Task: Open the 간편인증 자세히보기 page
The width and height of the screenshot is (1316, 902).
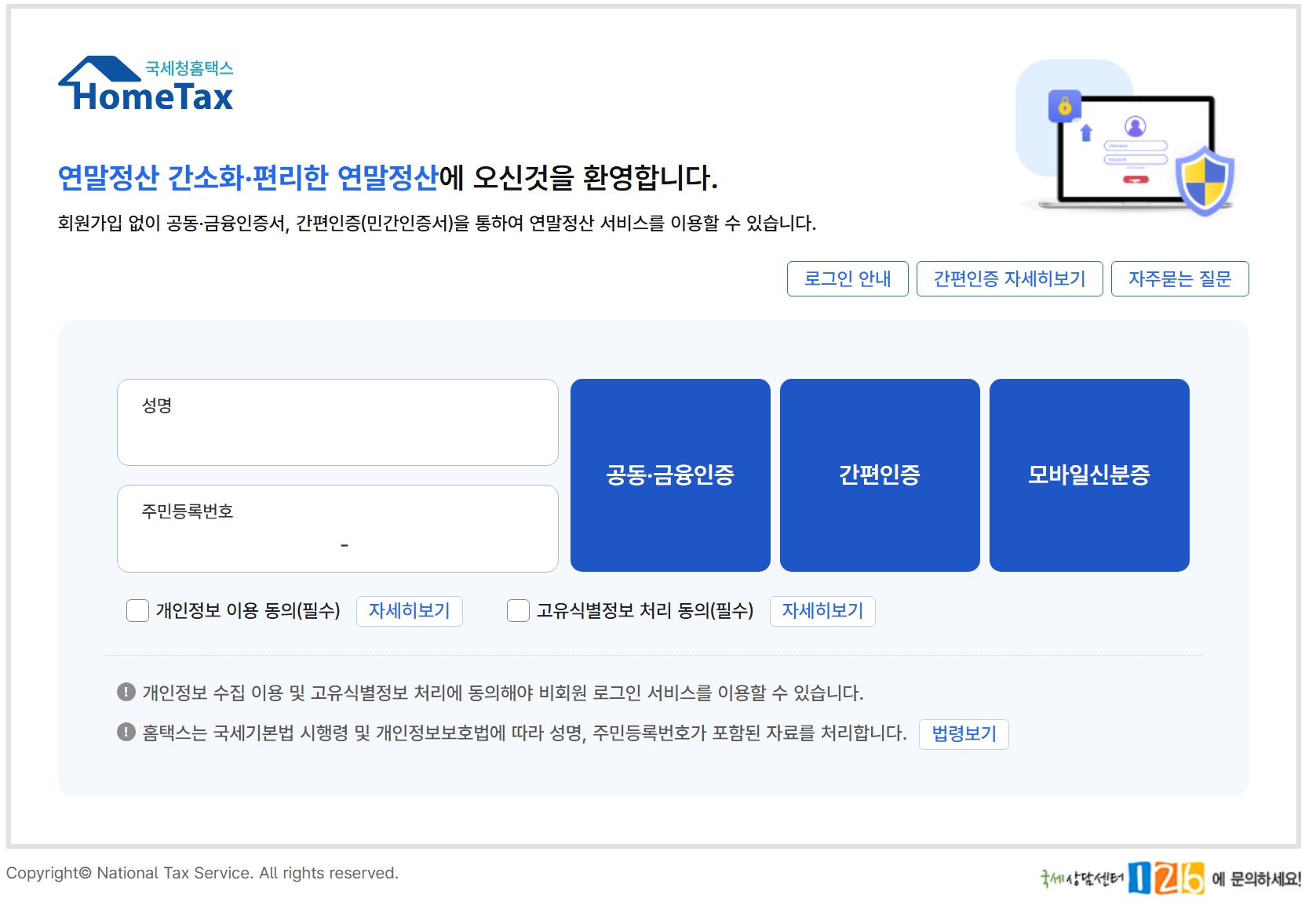Action: click(x=1011, y=278)
